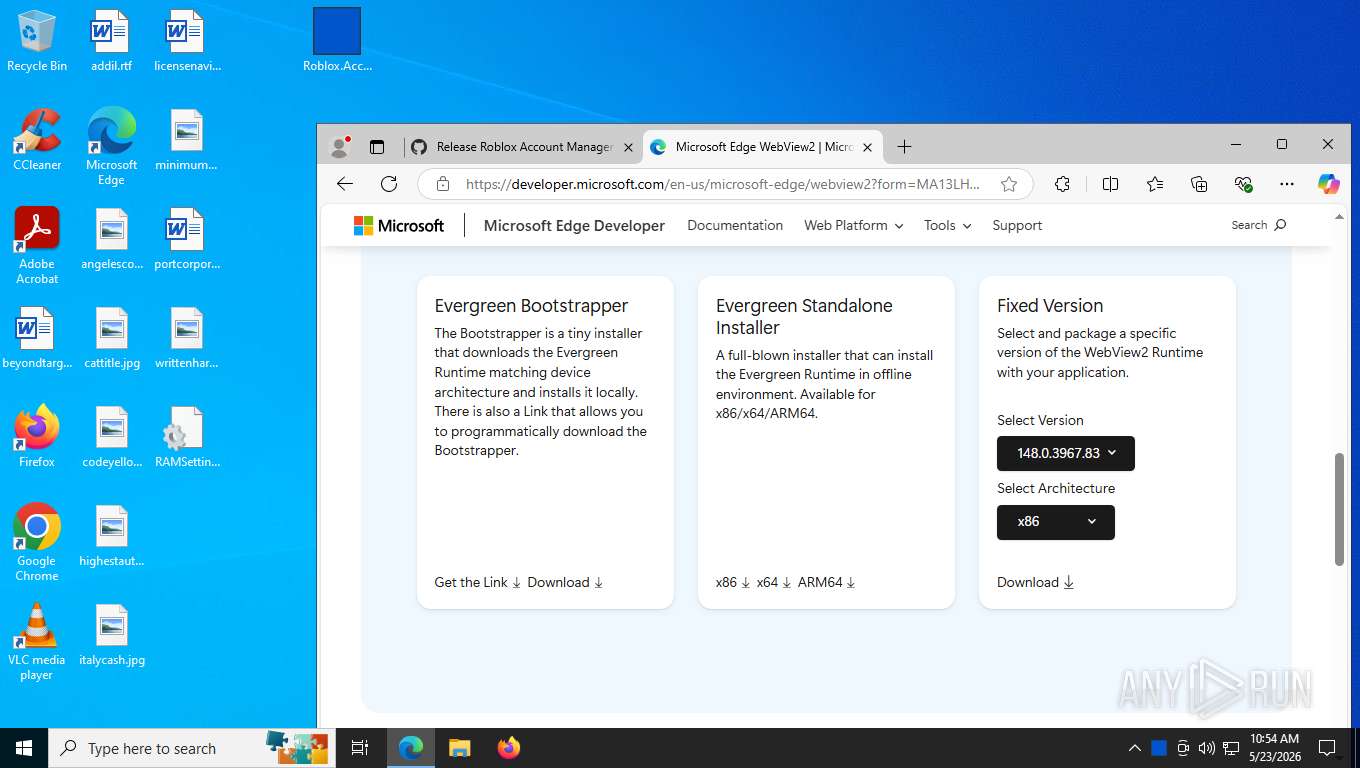
Task: Open Collections icon in Edge toolbar
Action: coord(1199,184)
